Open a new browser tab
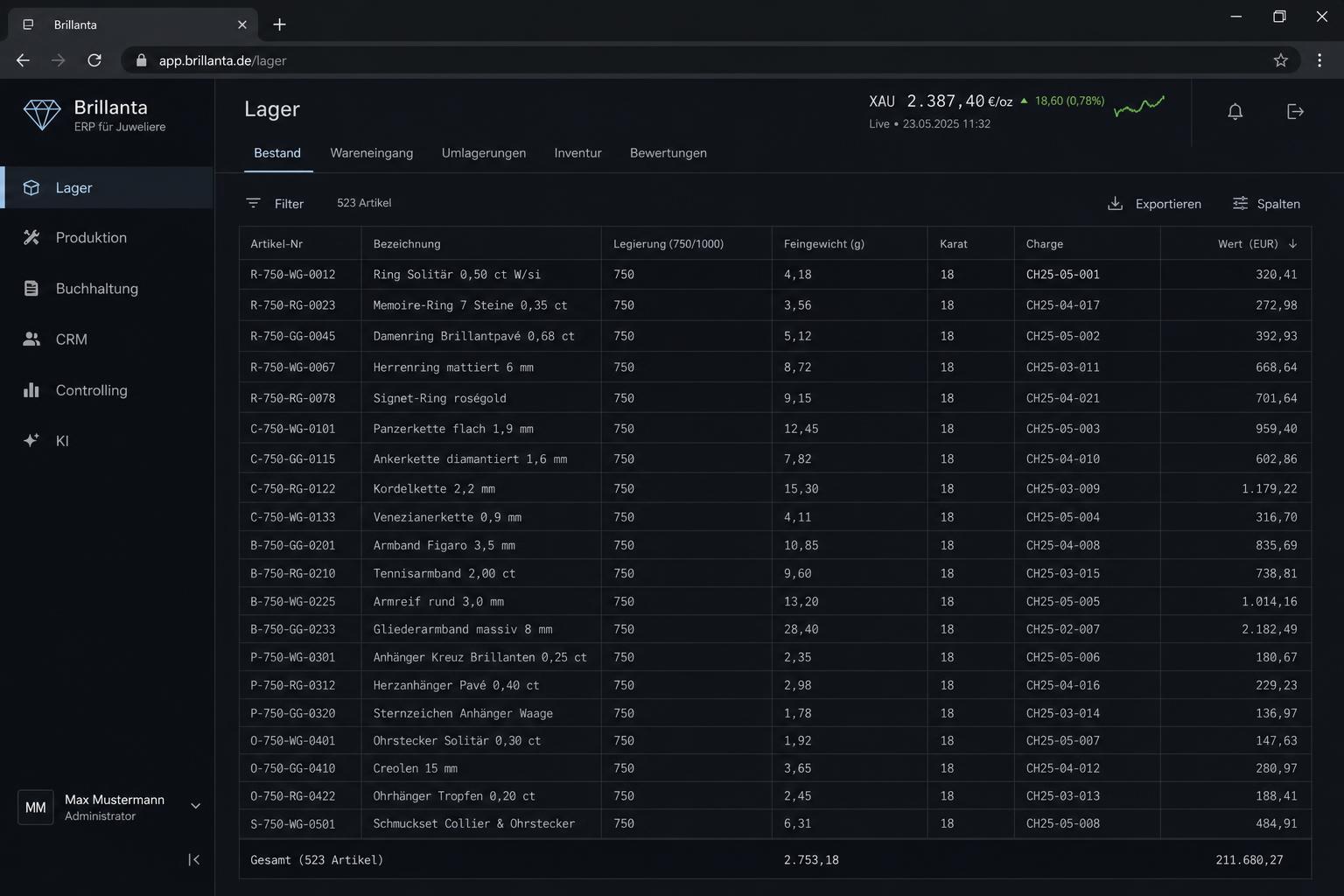 coord(279,24)
